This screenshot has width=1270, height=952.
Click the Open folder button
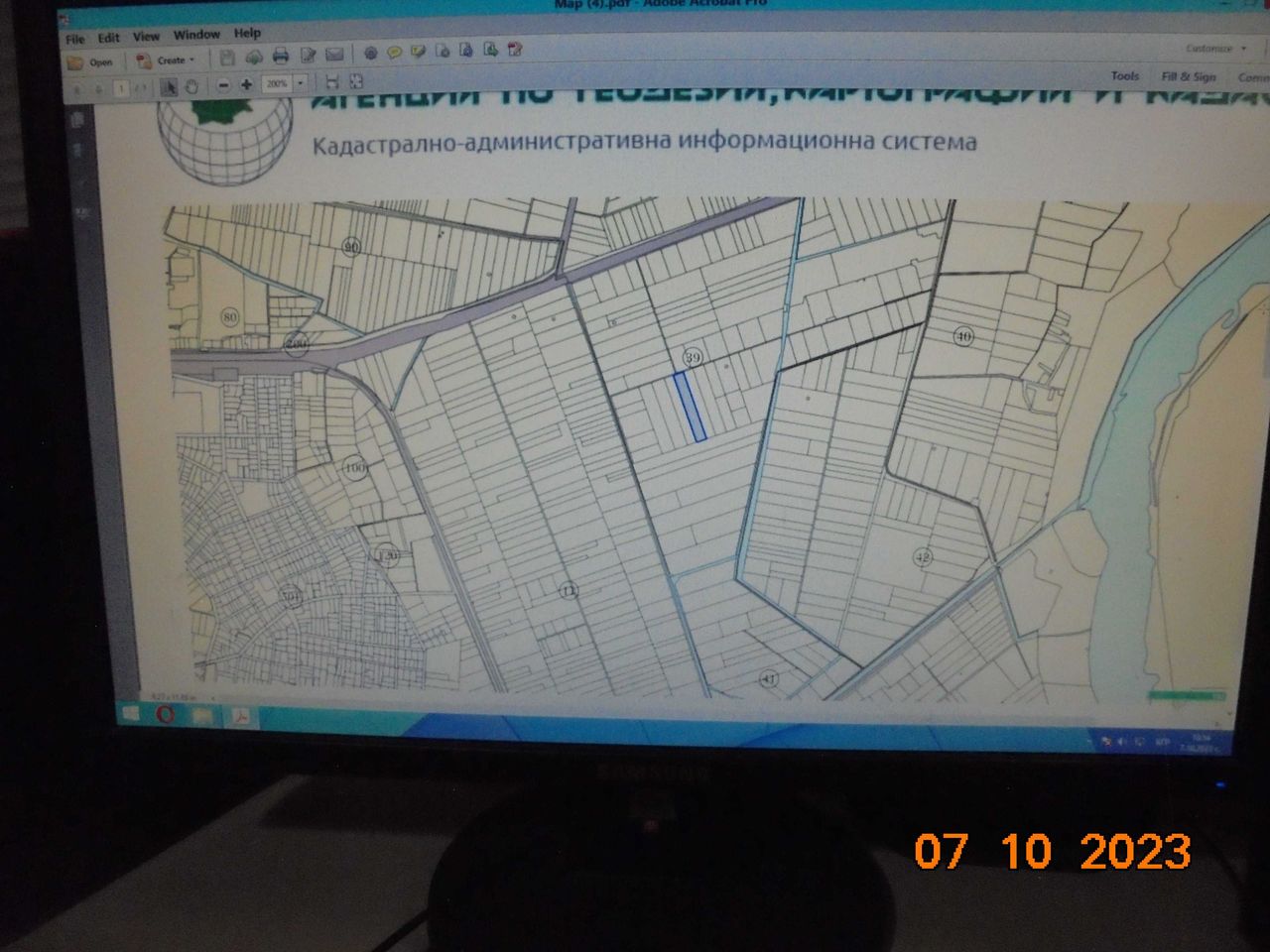point(90,62)
